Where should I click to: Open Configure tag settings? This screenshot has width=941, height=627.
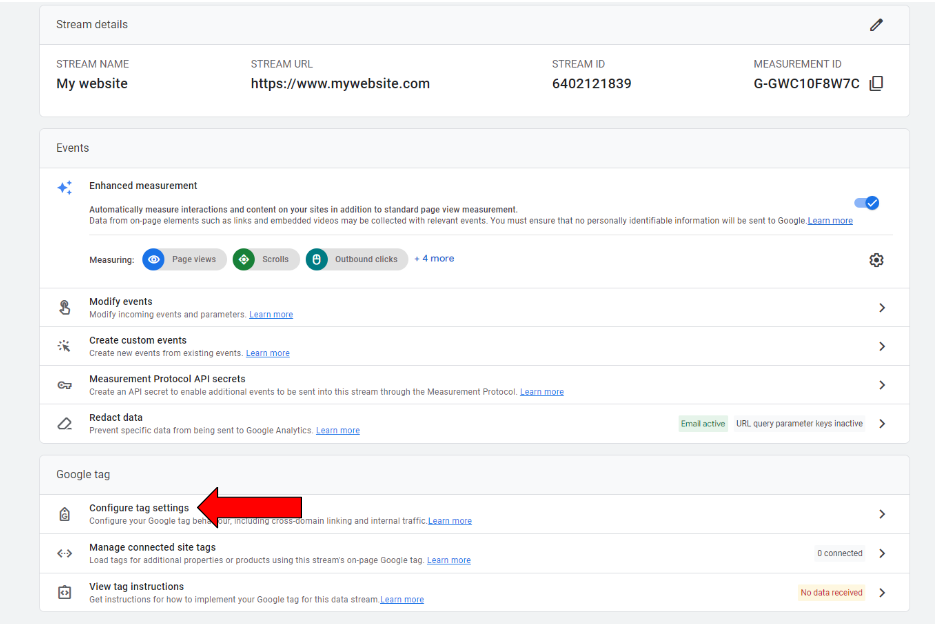139,508
